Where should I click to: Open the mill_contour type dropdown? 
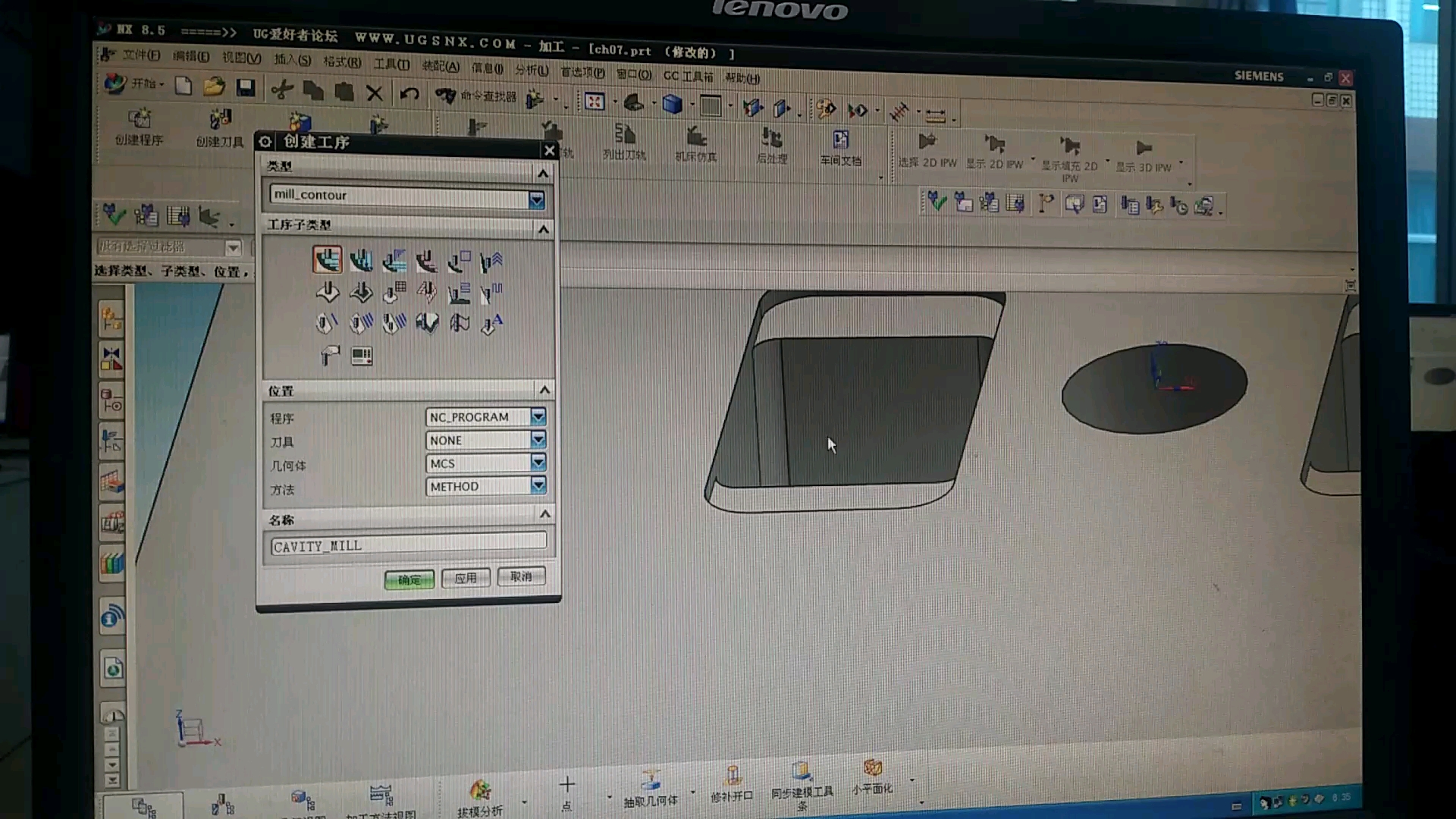click(536, 199)
